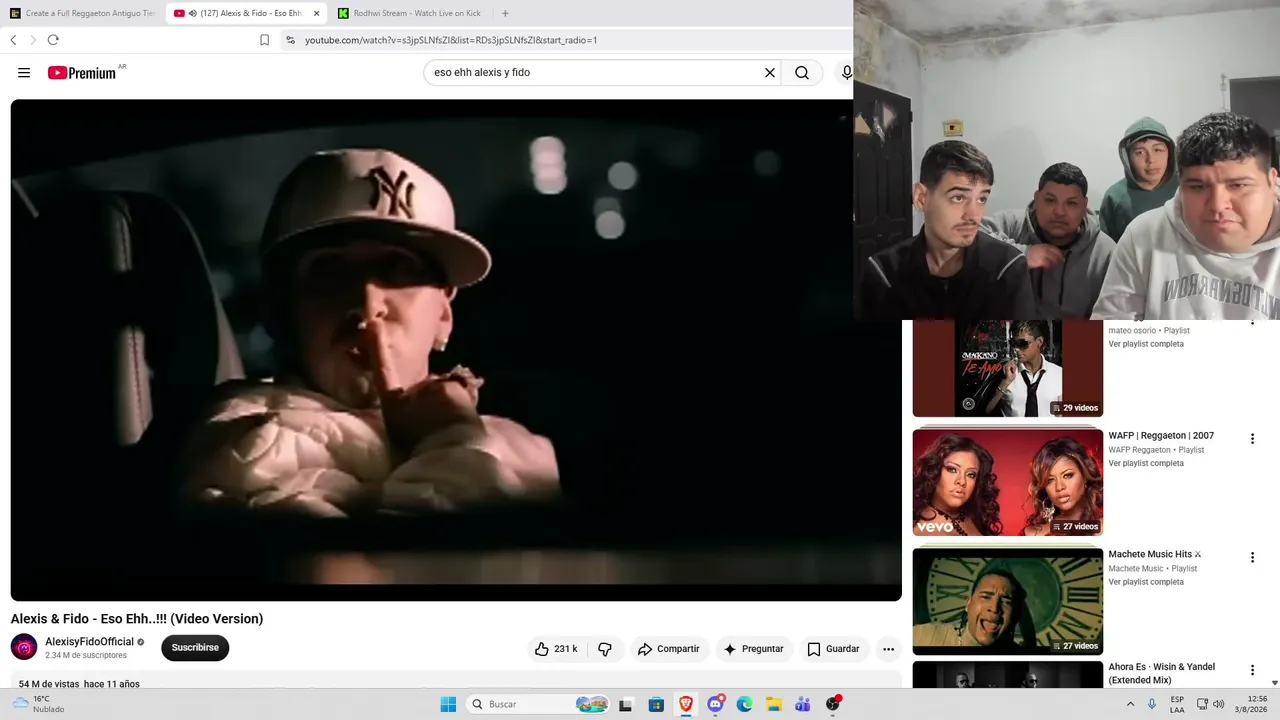
Task: Open the 16°C Nublado weather widget
Action: [38, 704]
